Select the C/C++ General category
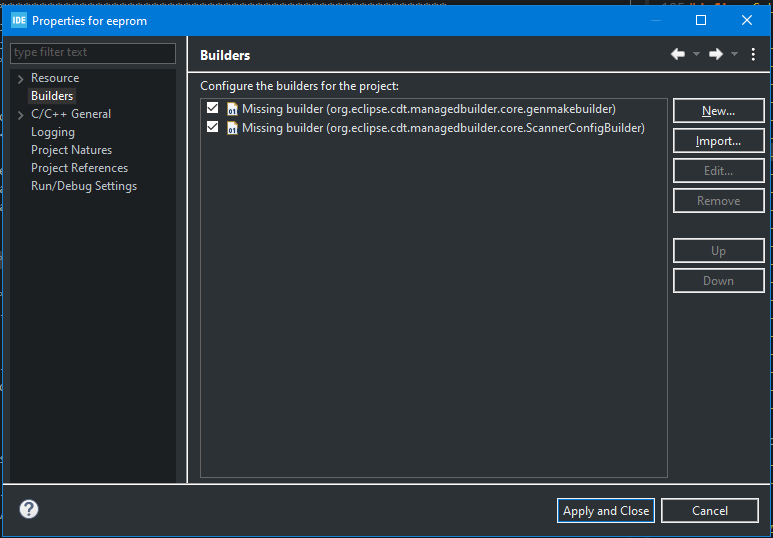 71,114
